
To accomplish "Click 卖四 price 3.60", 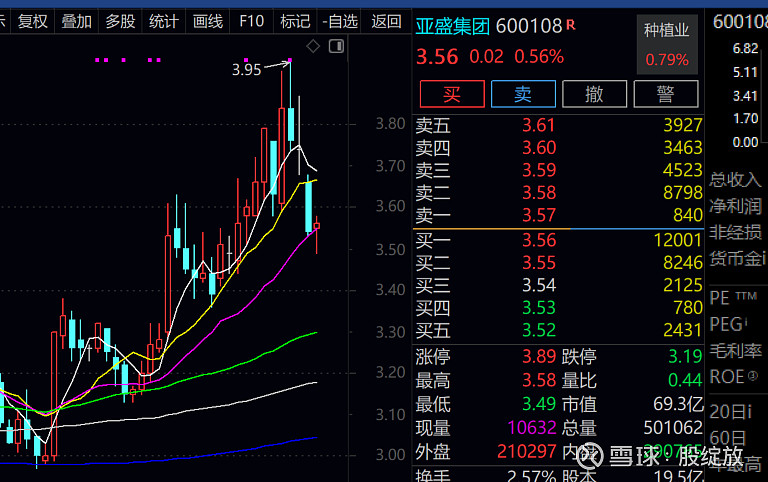I will click(539, 148).
